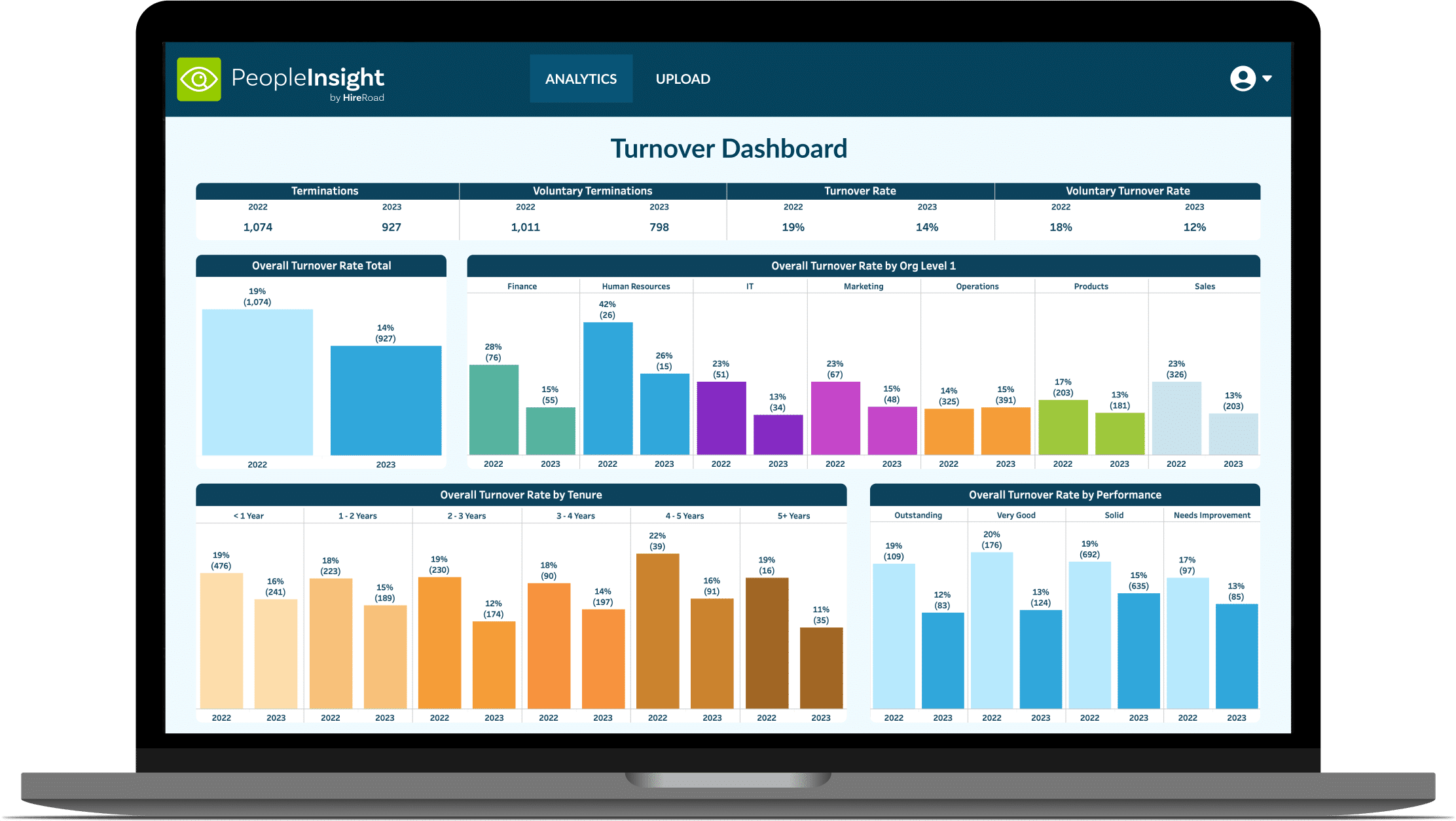Click the Needs Improvement 2022 bar labeled (97)
The image size is (1456, 821).
point(1188,643)
